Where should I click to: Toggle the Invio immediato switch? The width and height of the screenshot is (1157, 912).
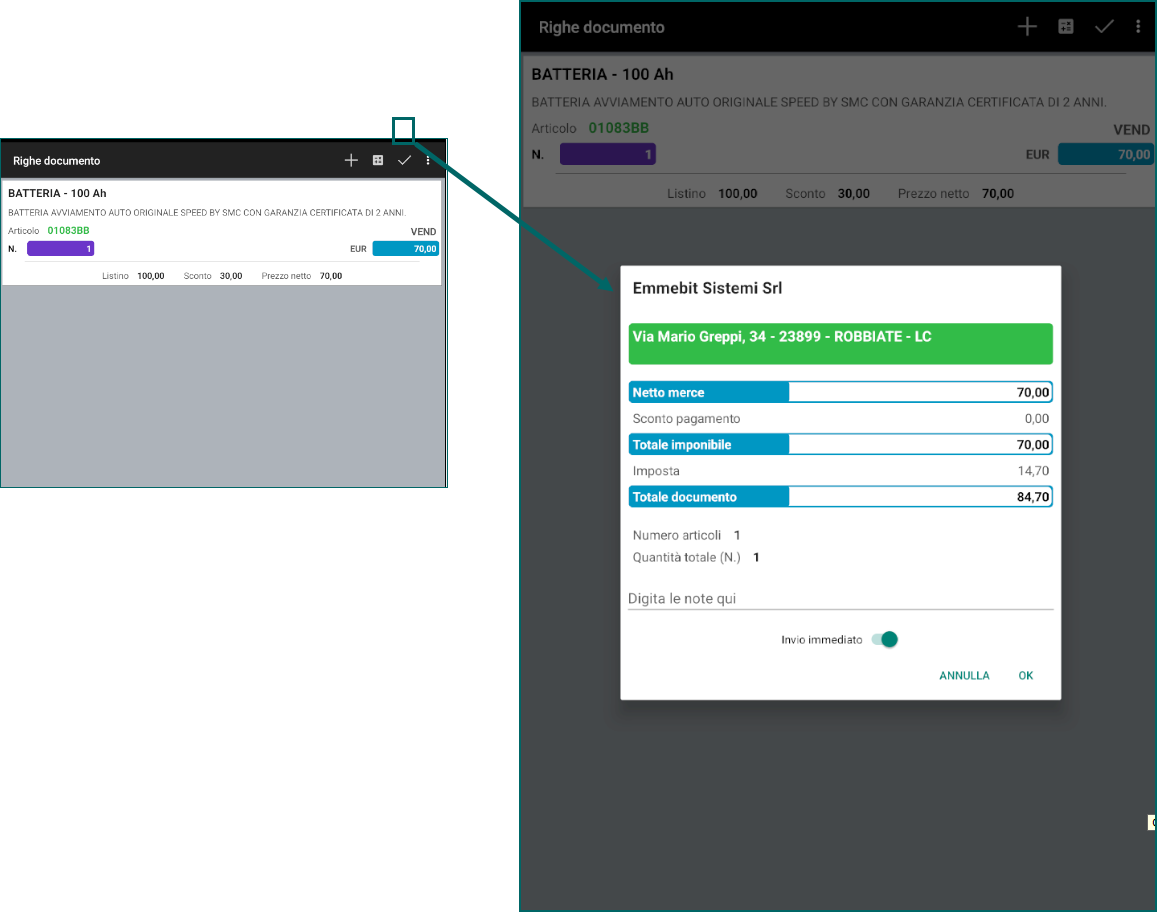point(885,639)
